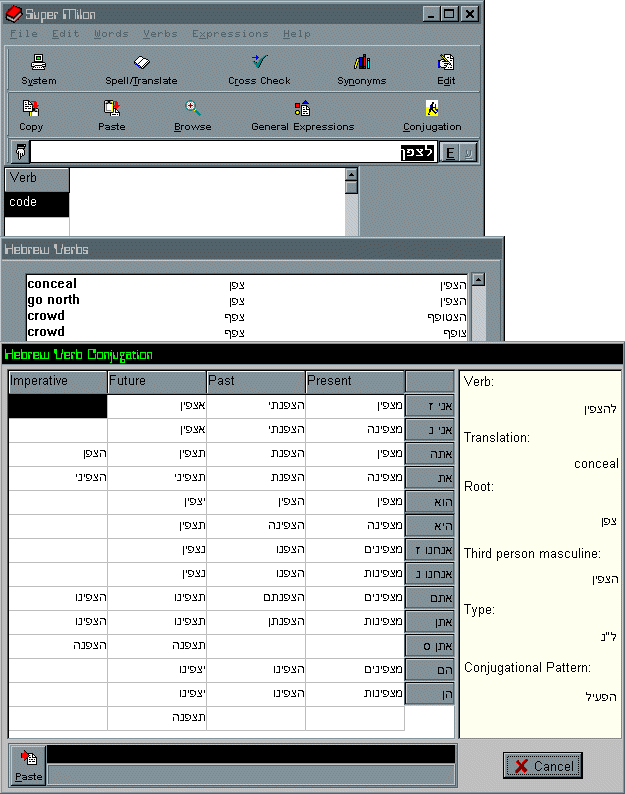This screenshot has height=794, width=625.
Task: Open the Verbs menu
Action: coord(160,34)
